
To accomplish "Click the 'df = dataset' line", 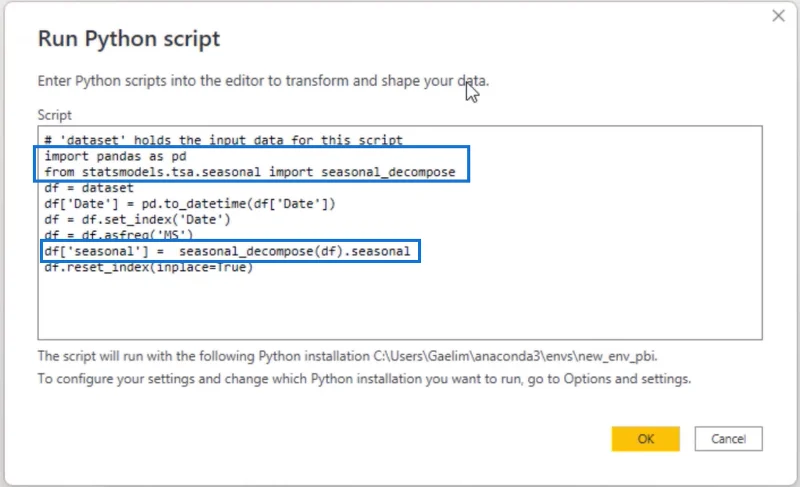I will click(x=89, y=188).
